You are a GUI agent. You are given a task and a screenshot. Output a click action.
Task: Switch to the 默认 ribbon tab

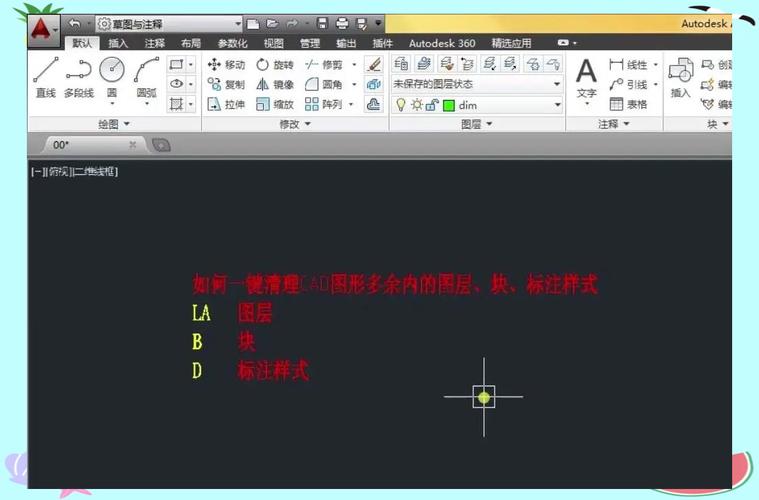82,43
